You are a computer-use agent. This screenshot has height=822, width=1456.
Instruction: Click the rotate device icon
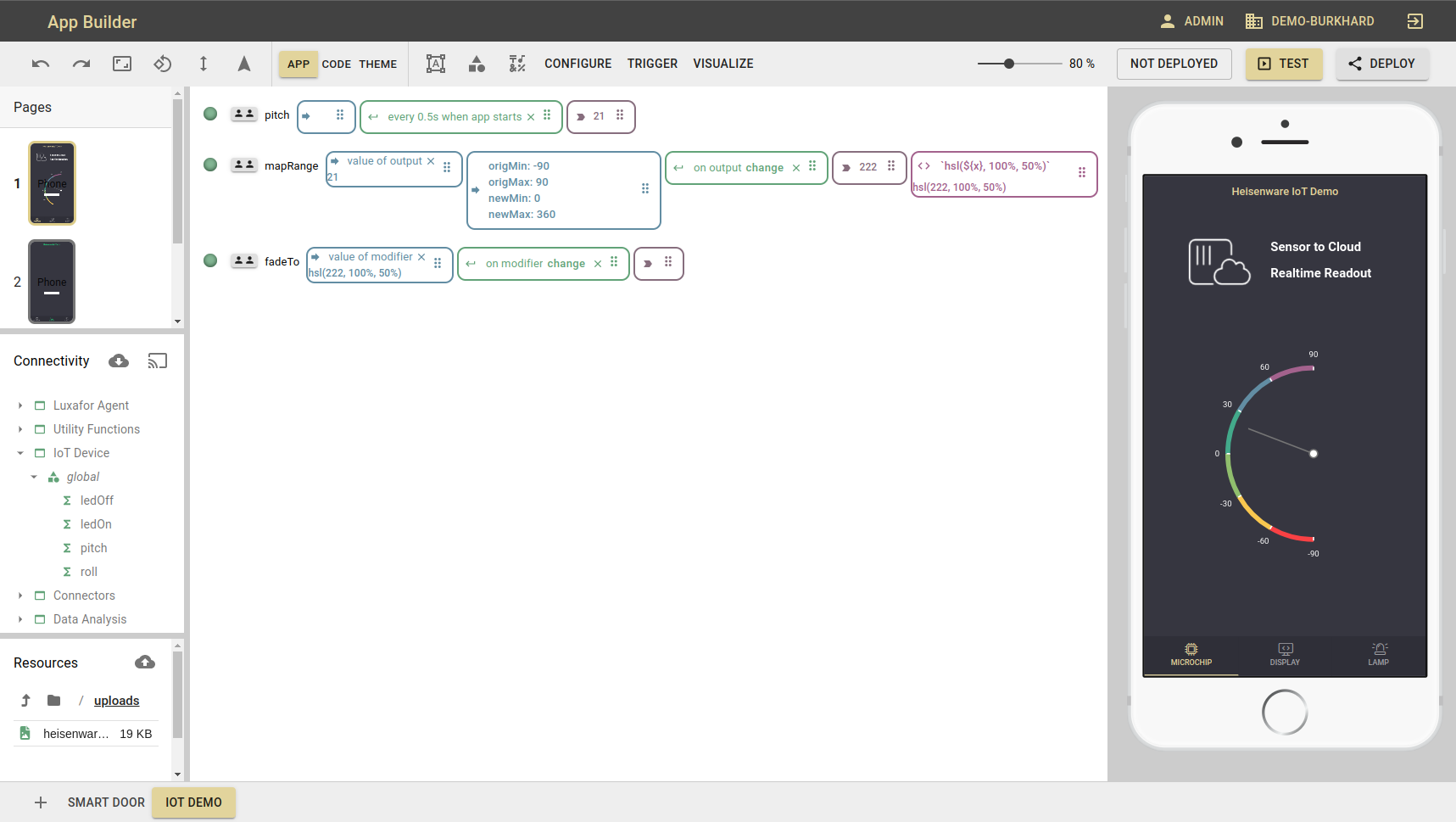[163, 64]
